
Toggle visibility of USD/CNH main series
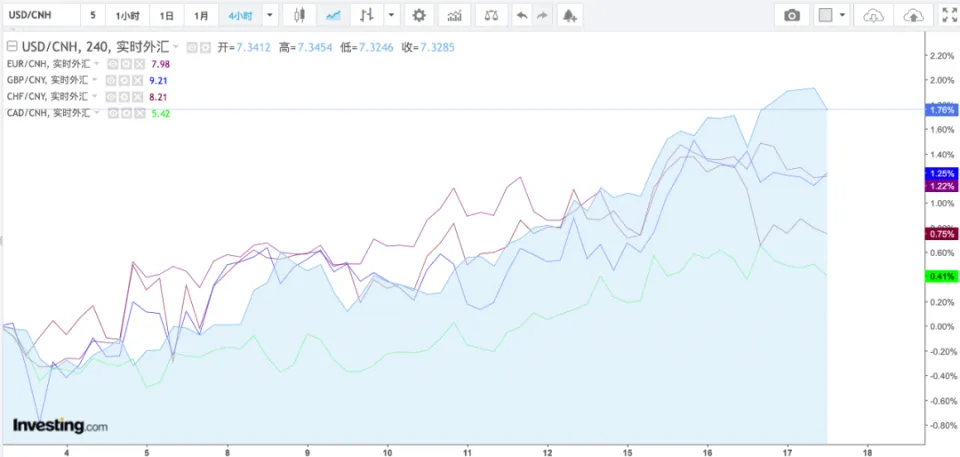[x=192, y=47]
